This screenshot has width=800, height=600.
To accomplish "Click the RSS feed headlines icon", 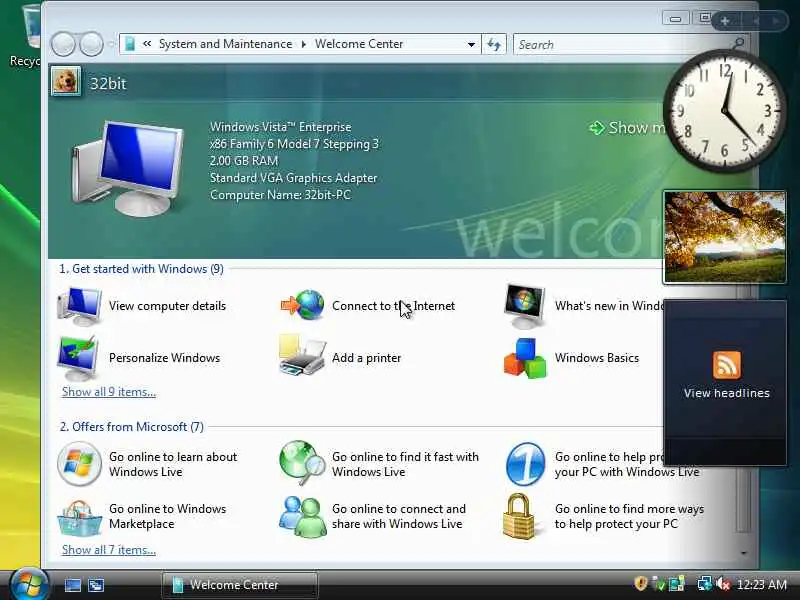I will pos(727,365).
